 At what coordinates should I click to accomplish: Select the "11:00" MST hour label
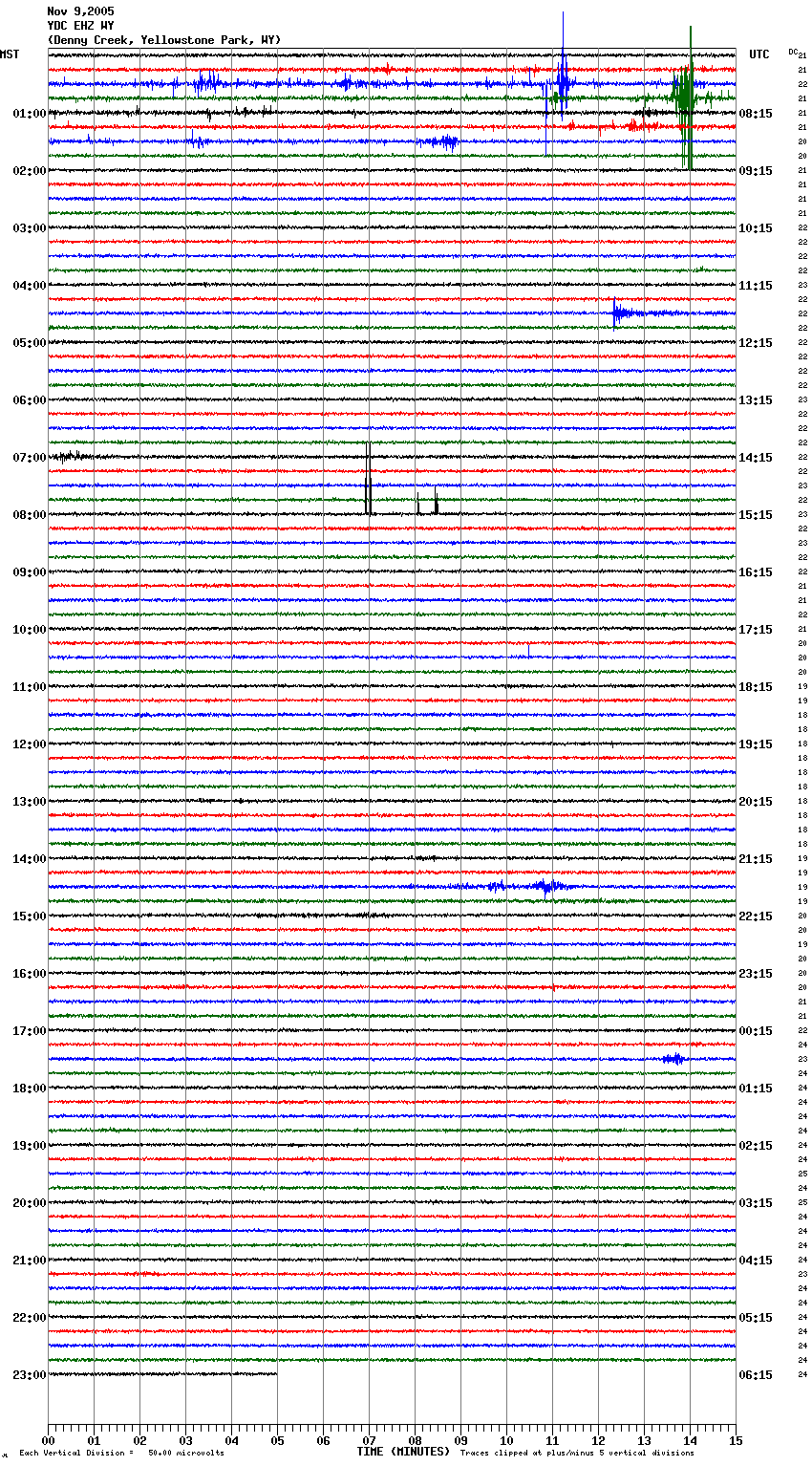click(x=30, y=687)
